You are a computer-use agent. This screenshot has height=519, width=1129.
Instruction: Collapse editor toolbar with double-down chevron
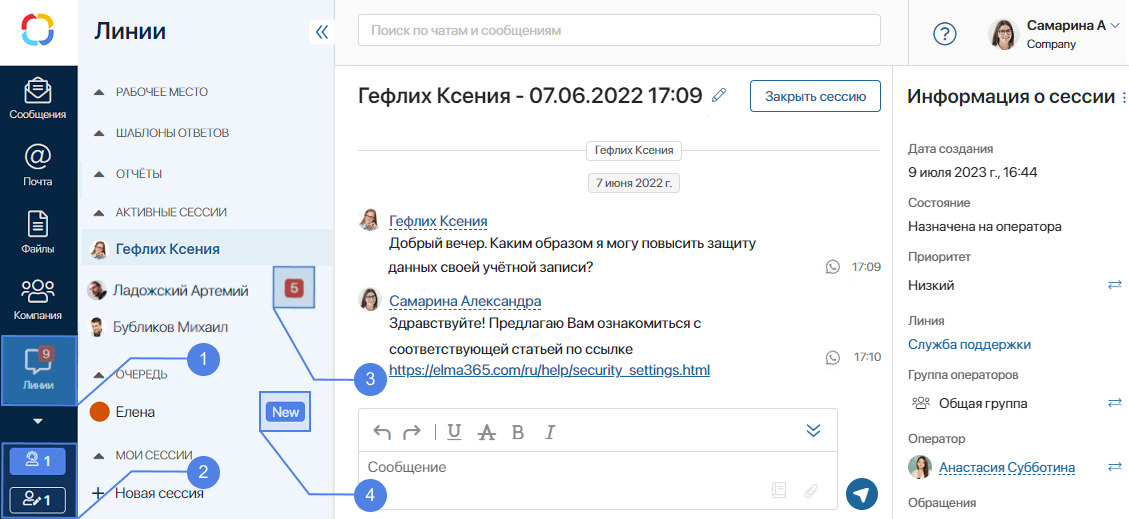coord(814,430)
